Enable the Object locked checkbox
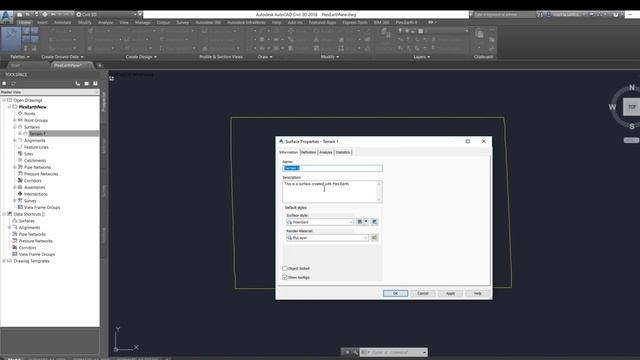The image size is (640, 360). pos(285,268)
